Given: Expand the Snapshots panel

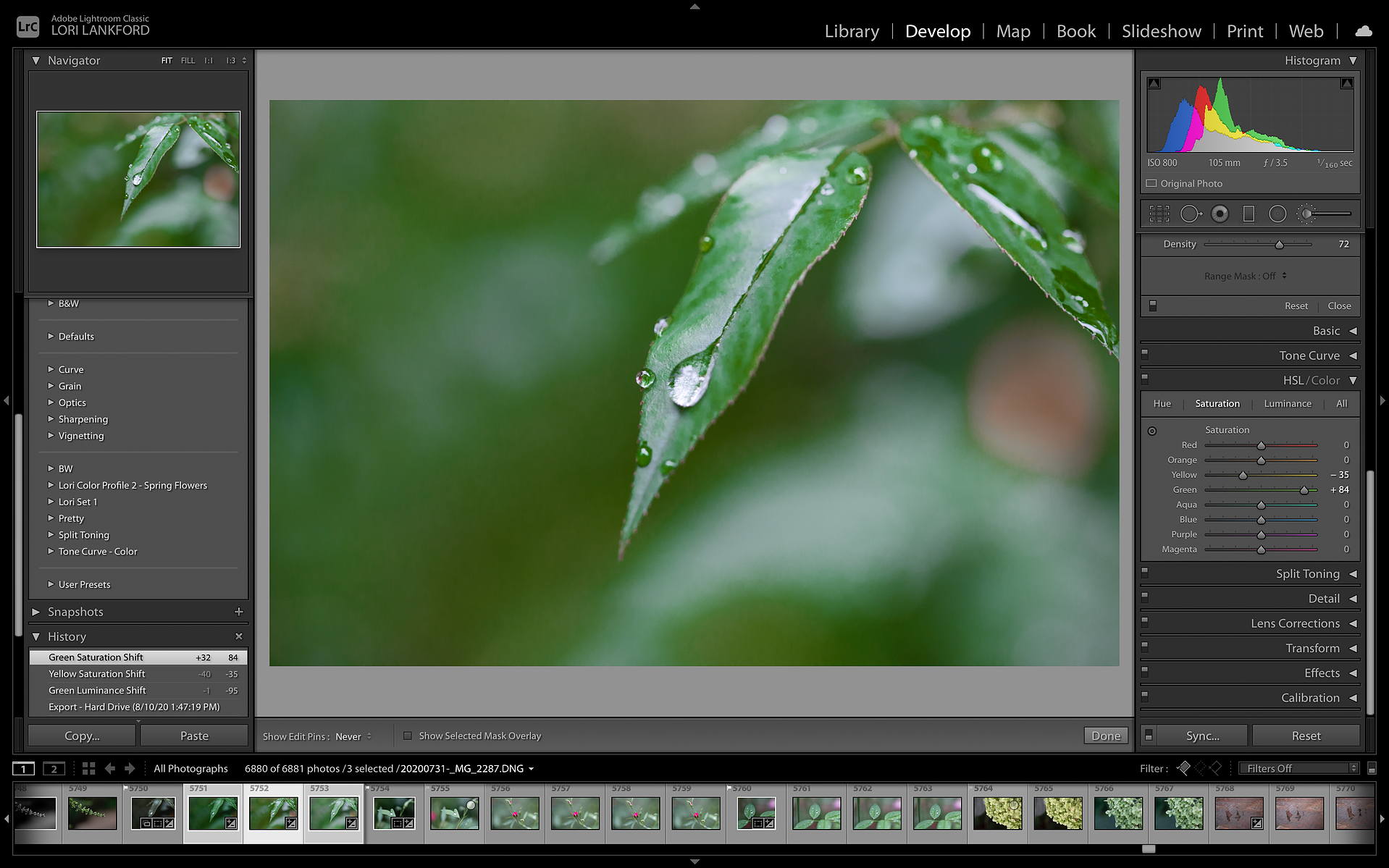Looking at the screenshot, I should tap(36, 612).
